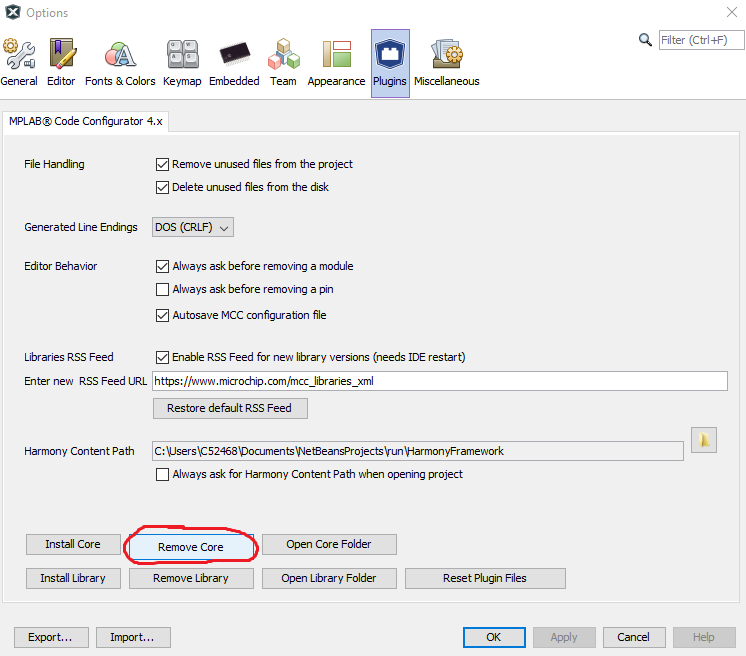Click the File Handling label

click(54, 165)
